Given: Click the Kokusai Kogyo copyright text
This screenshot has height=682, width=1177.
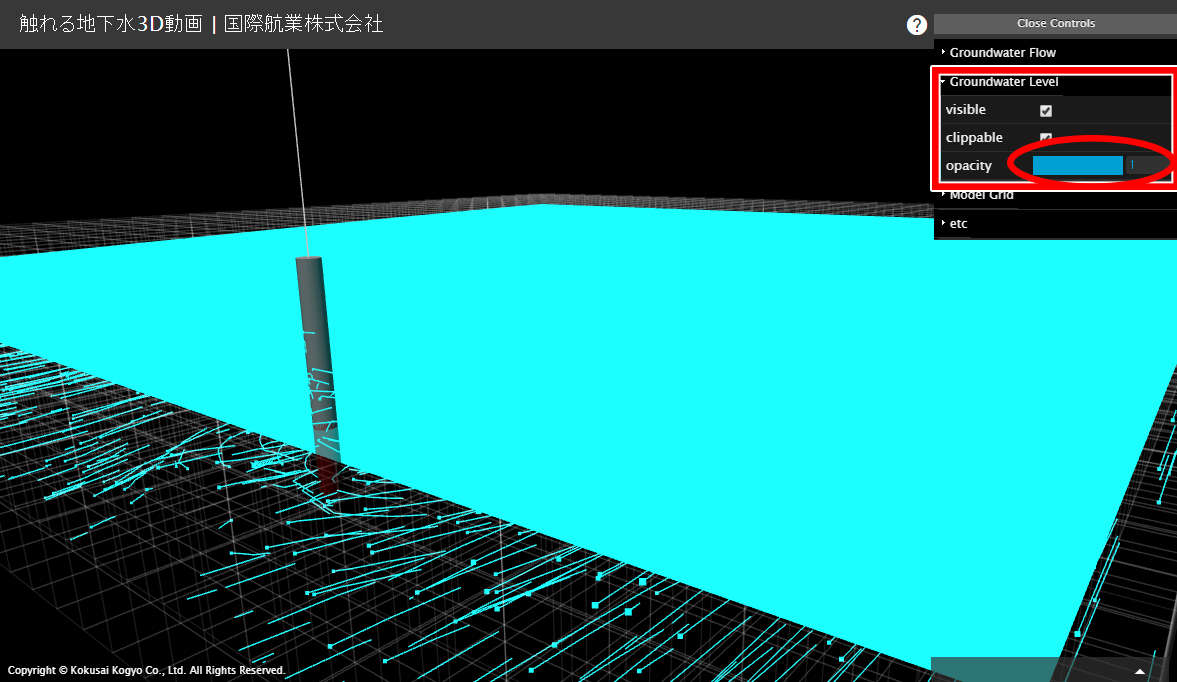Looking at the screenshot, I should click(x=146, y=670).
